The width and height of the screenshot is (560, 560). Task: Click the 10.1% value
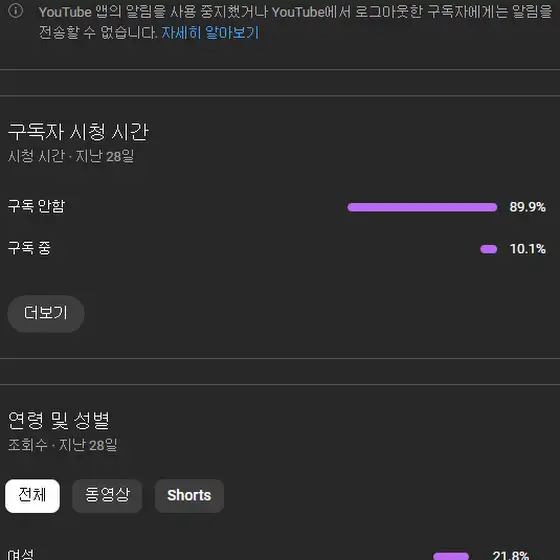coord(527,249)
